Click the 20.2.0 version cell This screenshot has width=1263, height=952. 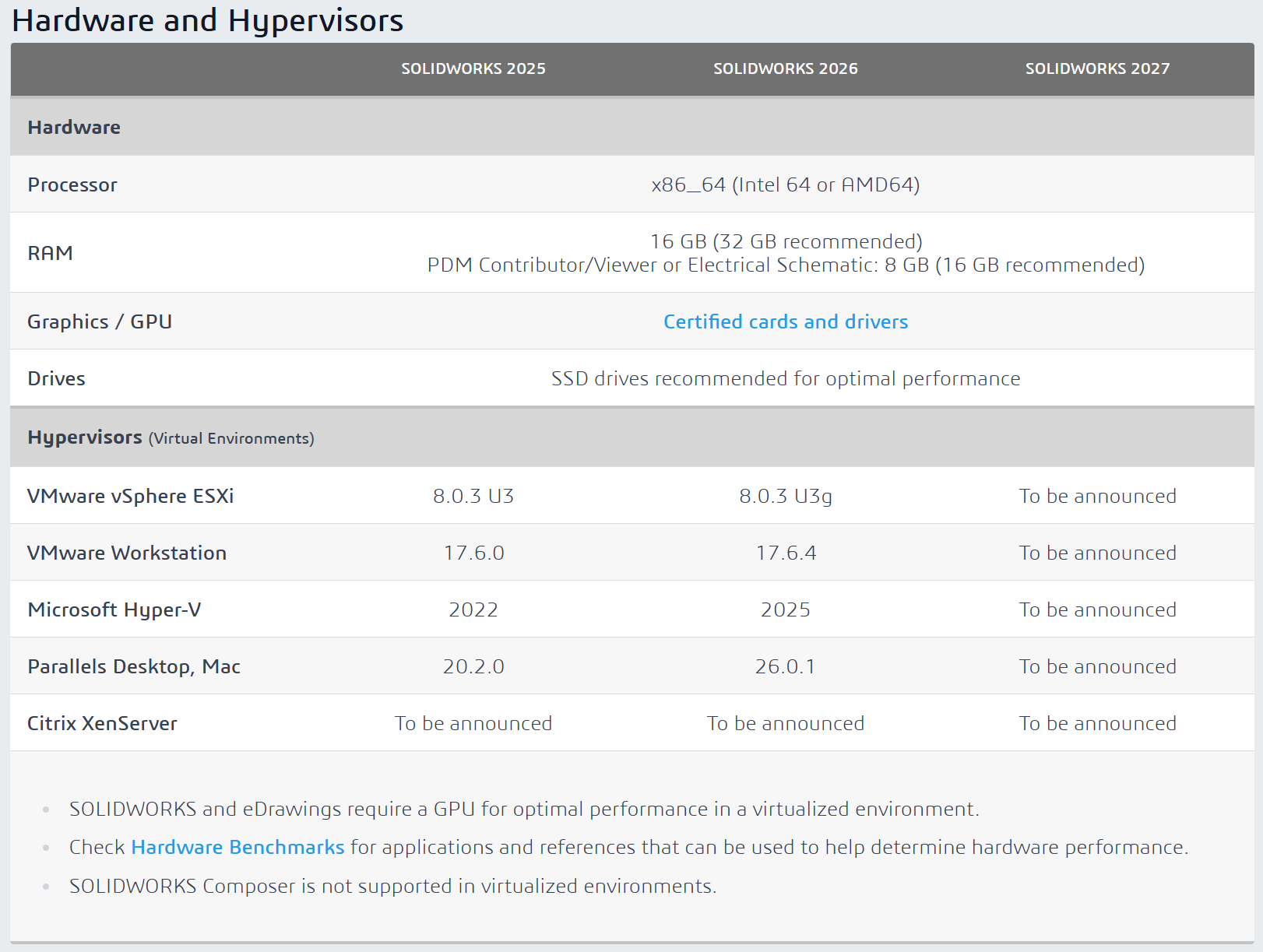(x=473, y=666)
